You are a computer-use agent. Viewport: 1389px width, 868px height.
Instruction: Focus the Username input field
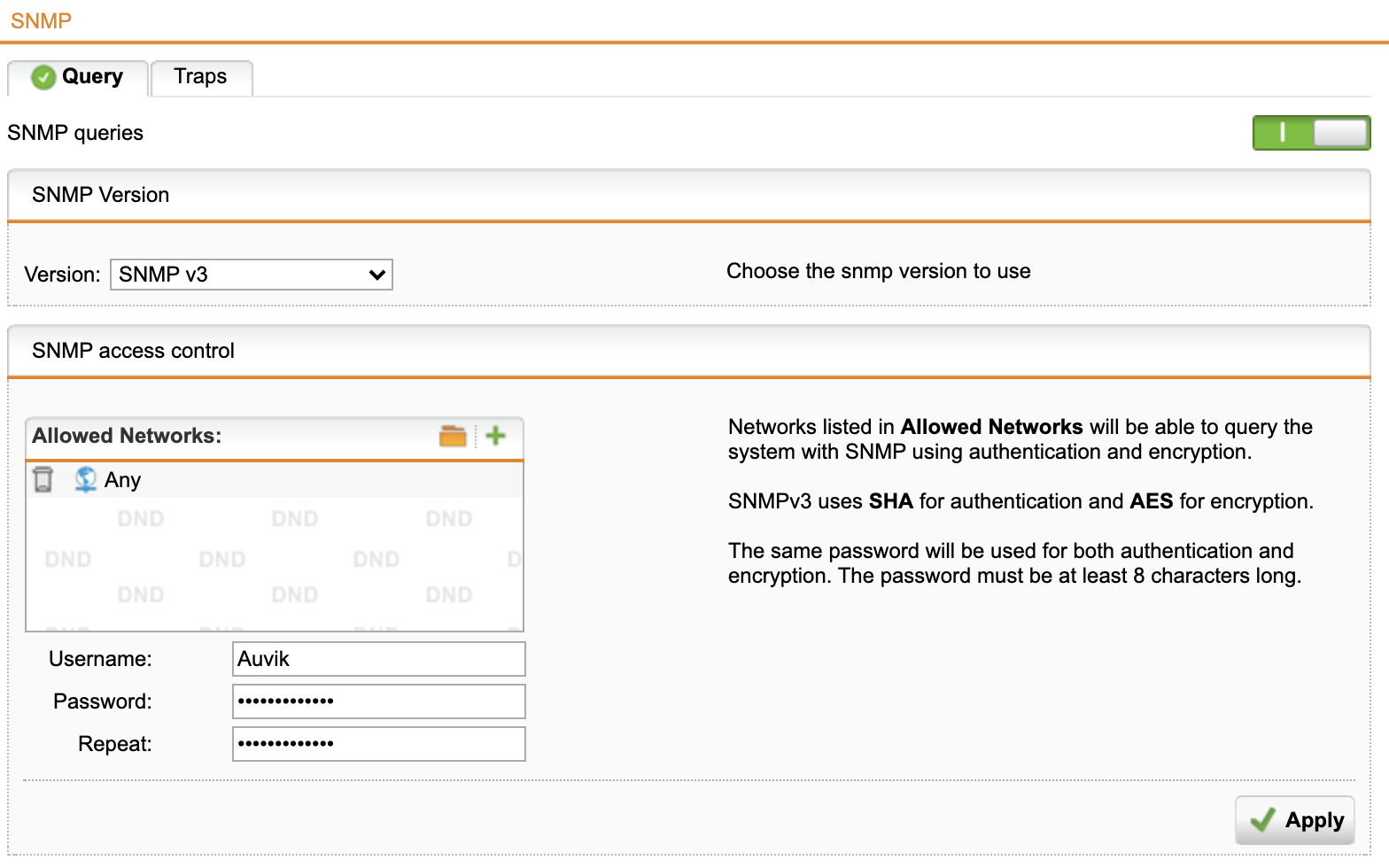coord(379,659)
